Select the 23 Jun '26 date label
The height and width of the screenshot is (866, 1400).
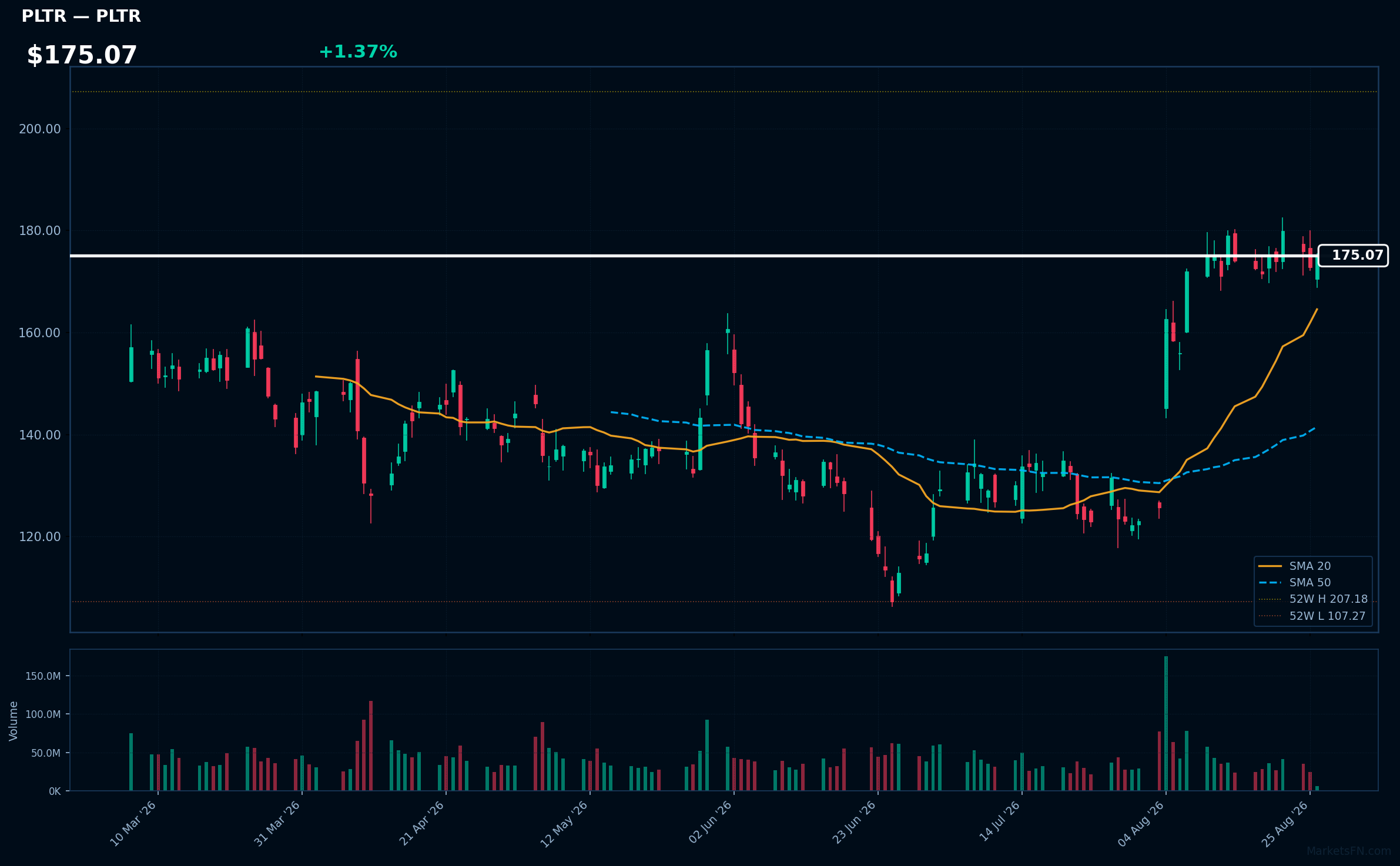pyautogui.click(x=854, y=824)
